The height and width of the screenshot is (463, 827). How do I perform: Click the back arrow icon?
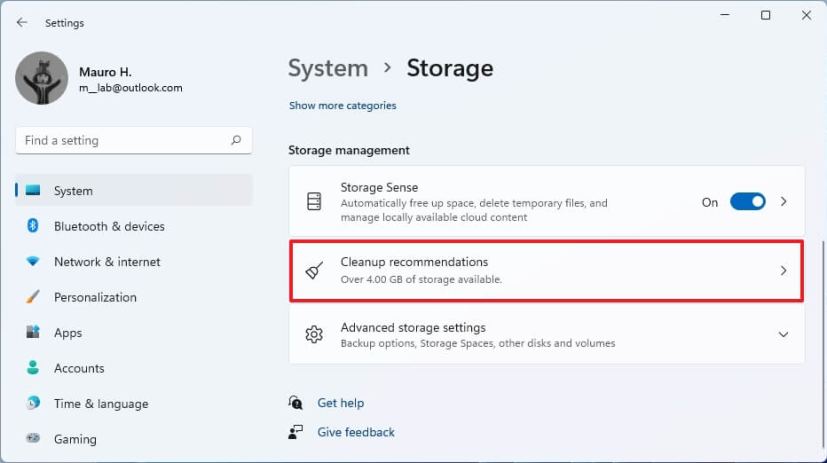coord(22,22)
